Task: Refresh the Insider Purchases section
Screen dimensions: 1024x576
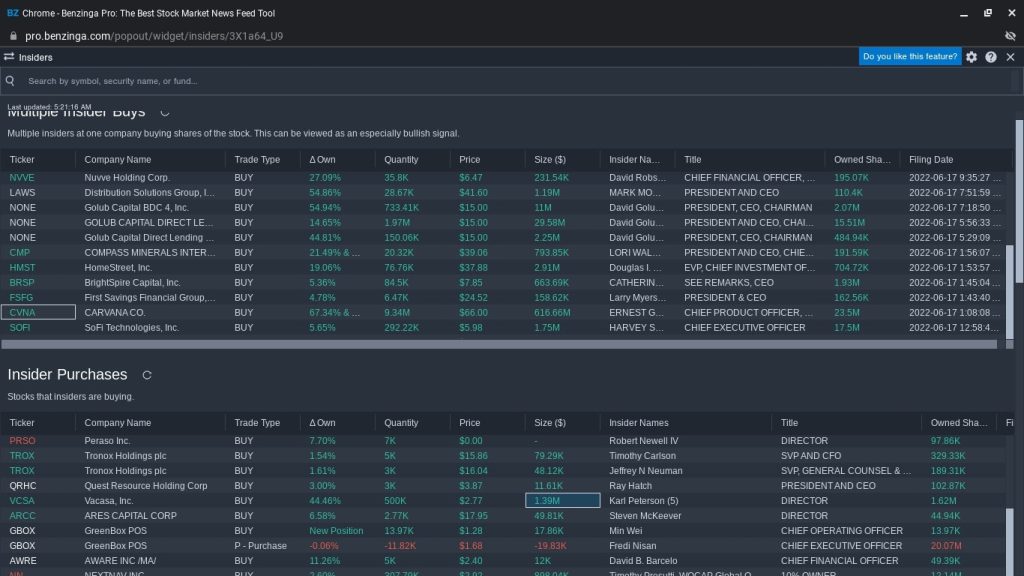Action: click(147, 375)
